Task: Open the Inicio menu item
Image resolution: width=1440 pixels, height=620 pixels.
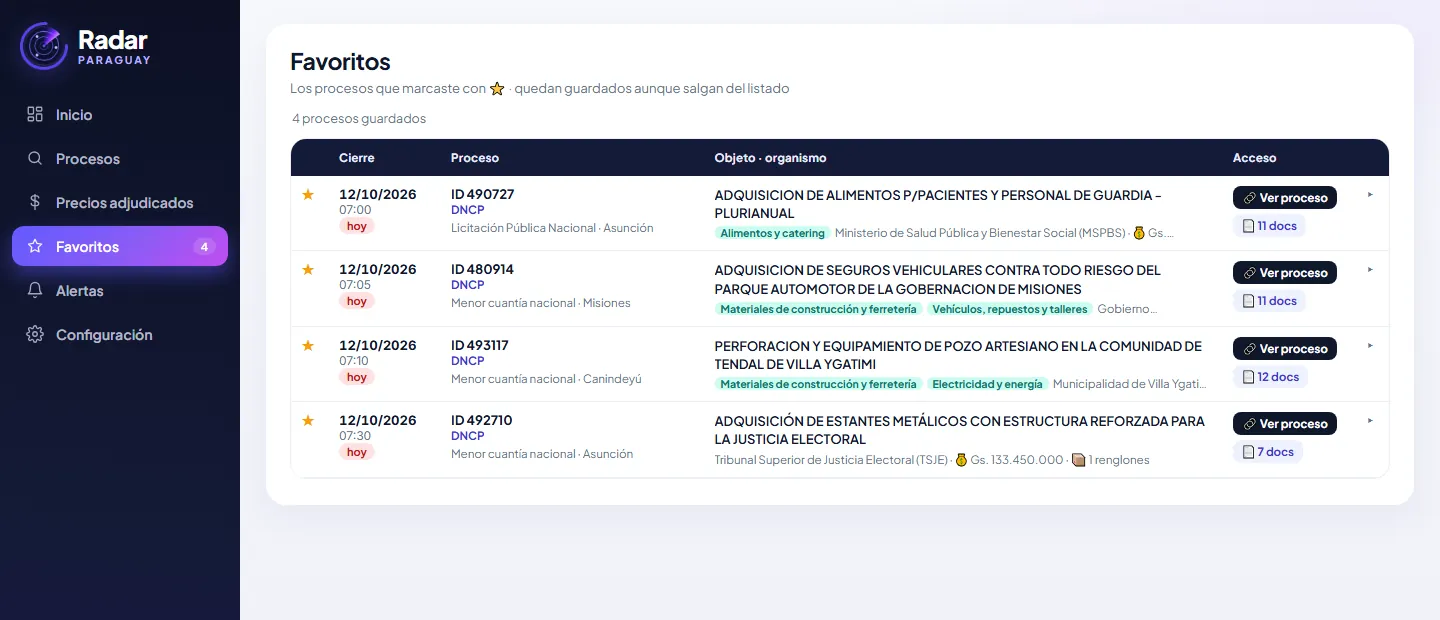Action: click(x=120, y=114)
